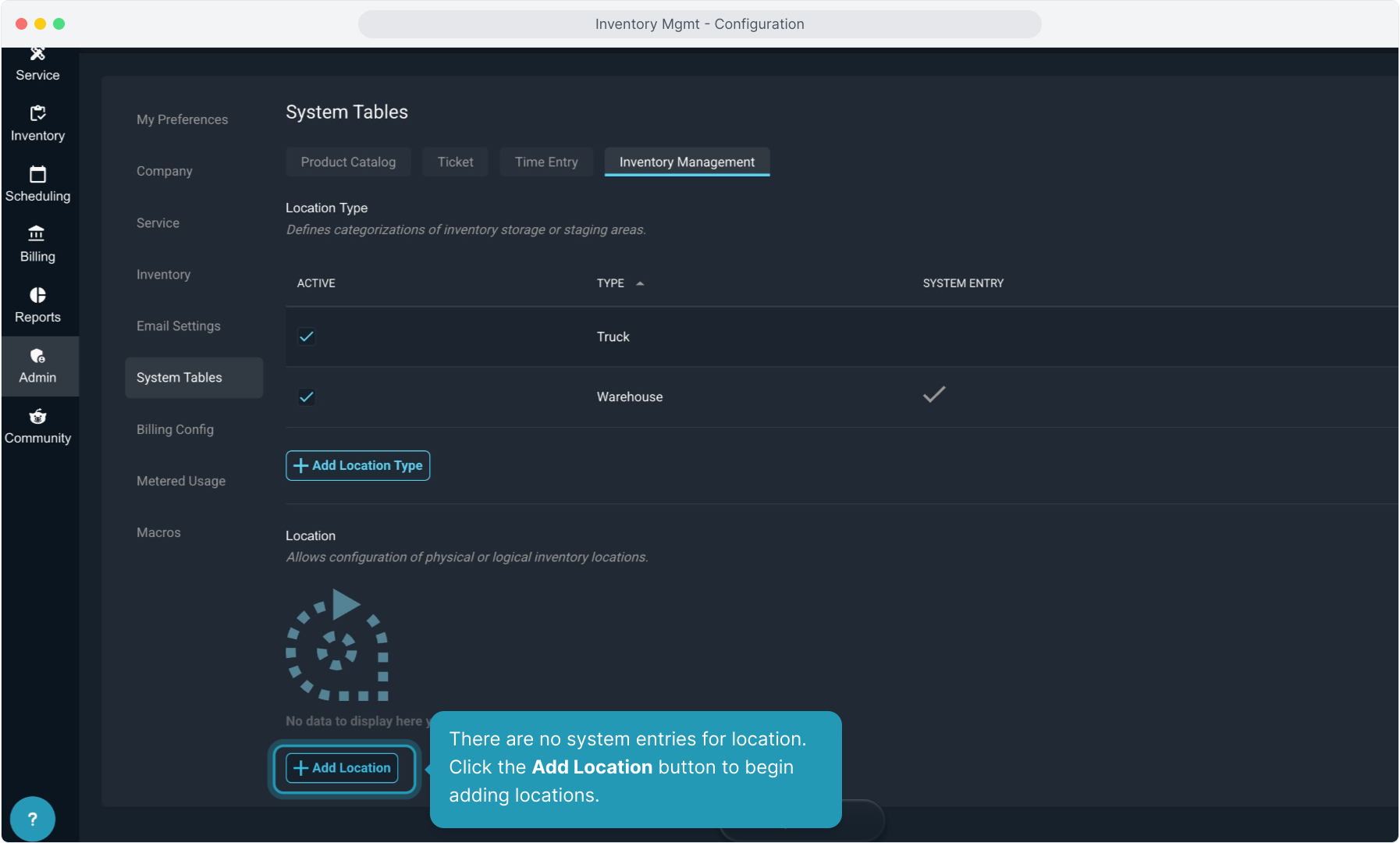Select the Admin sidebar icon

[x=37, y=357]
